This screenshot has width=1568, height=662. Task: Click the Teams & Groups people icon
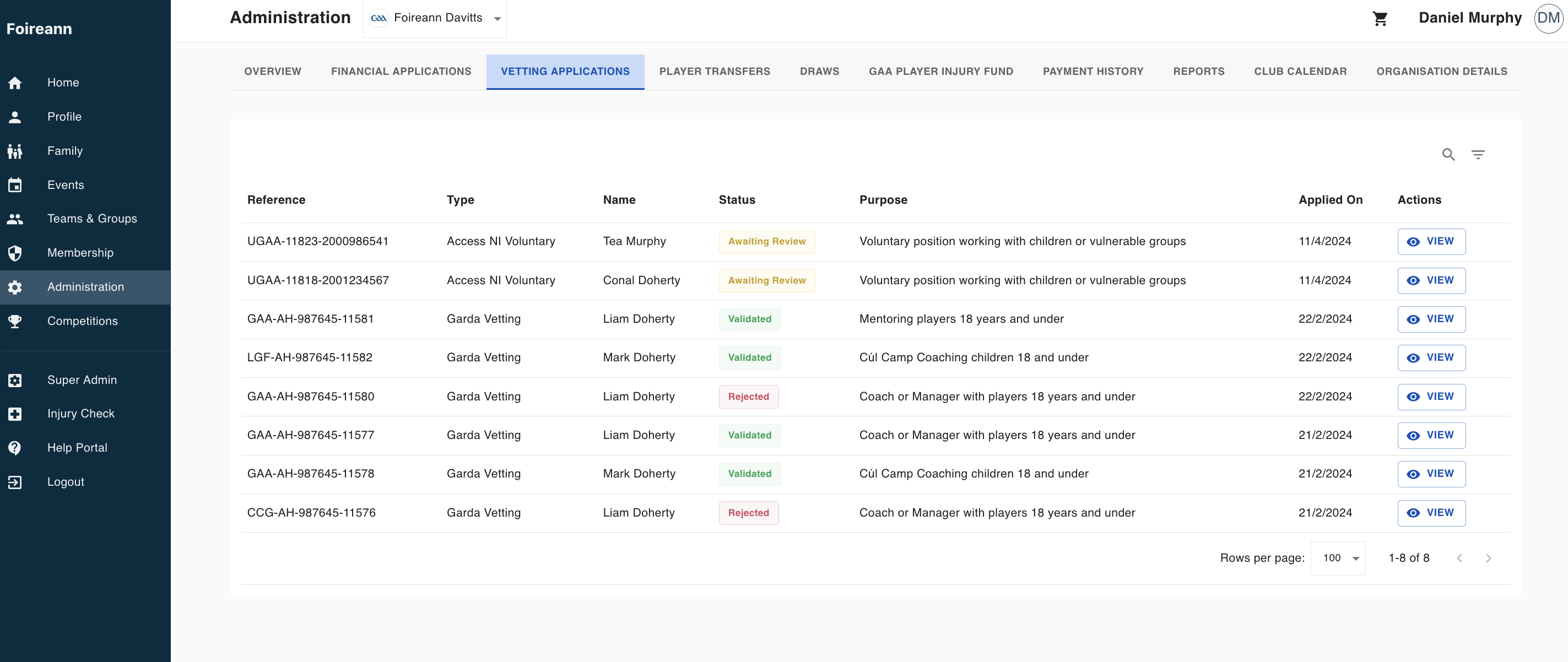tap(15, 219)
